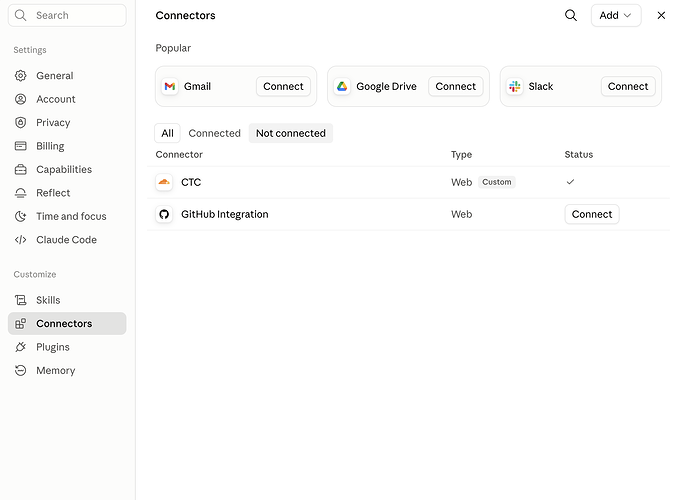The image size is (676, 500).
Task: Click the Plugins plug icon
Action: (x=20, y=347)
